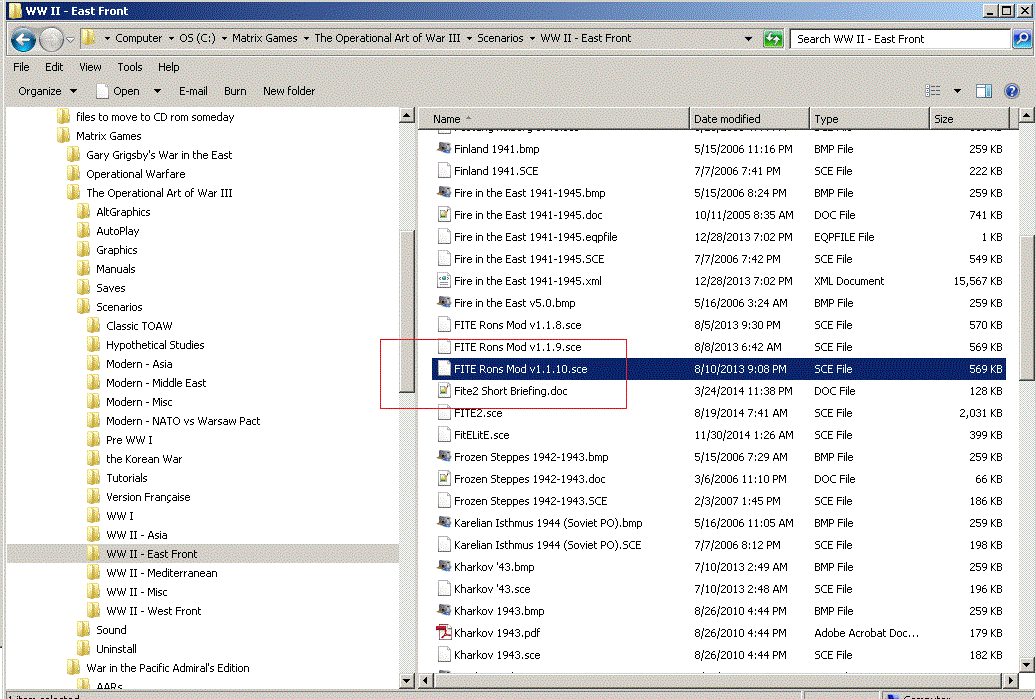Sort files by the Size column header
Image resolution: width=1036 pixels, height=699 pixels.
969,119
